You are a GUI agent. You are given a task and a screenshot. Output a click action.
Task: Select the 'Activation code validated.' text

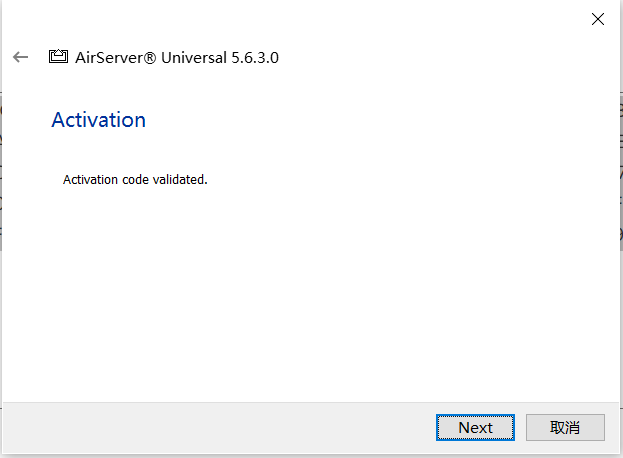pyautogui.click(x=135, y=180)
